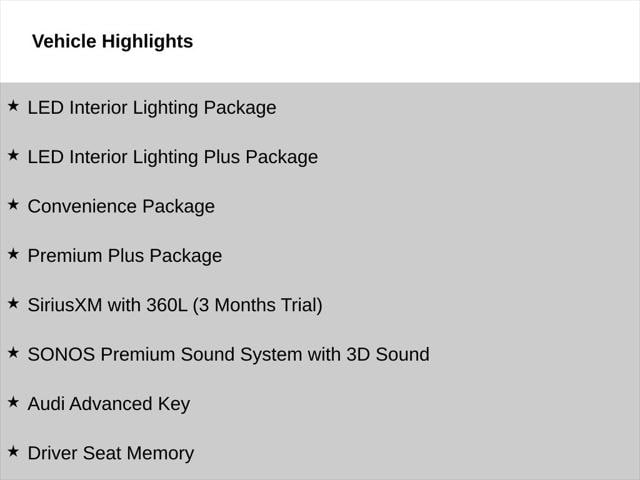Screen dimensions: 640x480
Task: Click the star icon beside Premium Plus Package
Action: 13,254
